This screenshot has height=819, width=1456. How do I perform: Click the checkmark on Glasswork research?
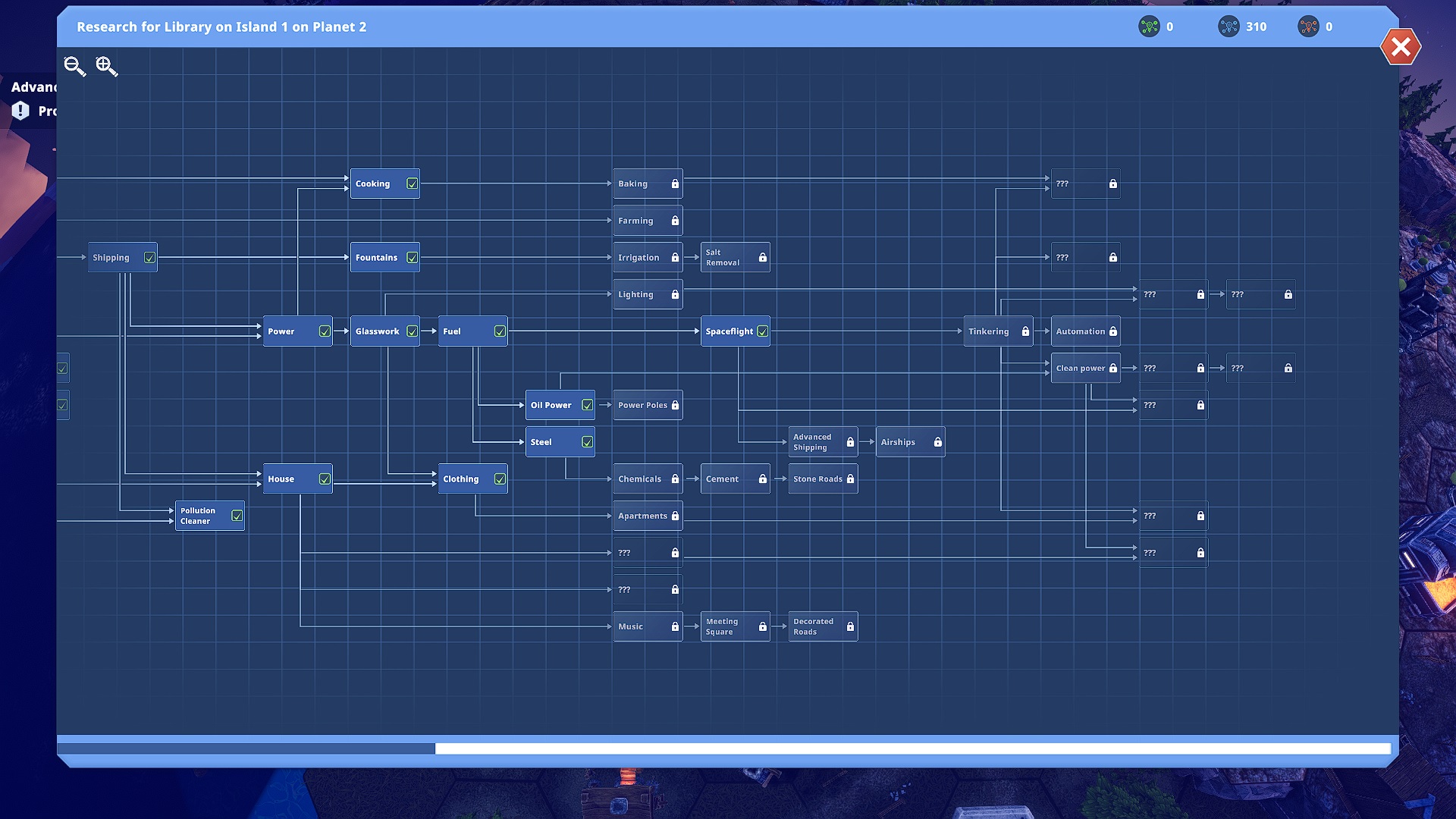click(x=412, y=331)
